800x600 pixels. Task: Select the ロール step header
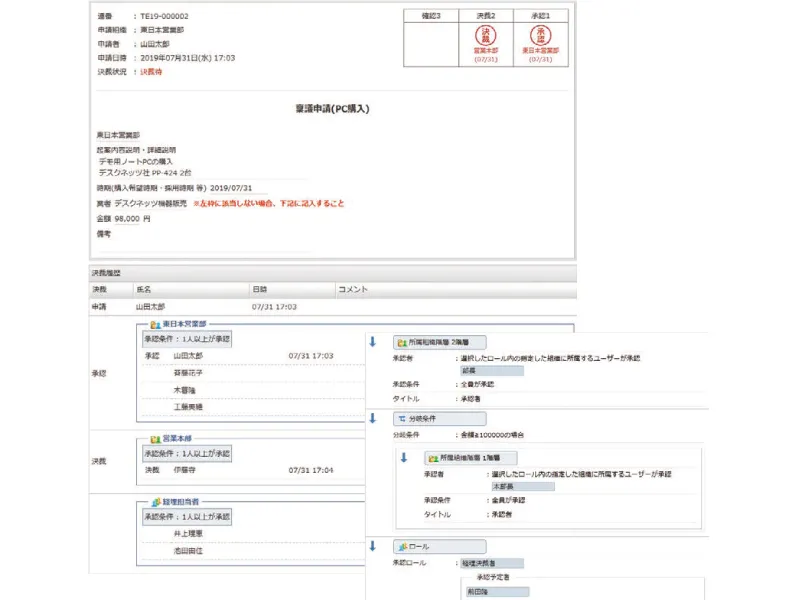pos(439,547)
